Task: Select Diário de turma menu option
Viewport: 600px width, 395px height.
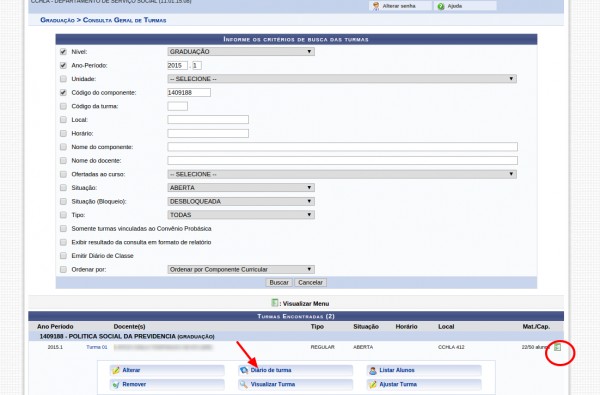Action: click(295, 370)
